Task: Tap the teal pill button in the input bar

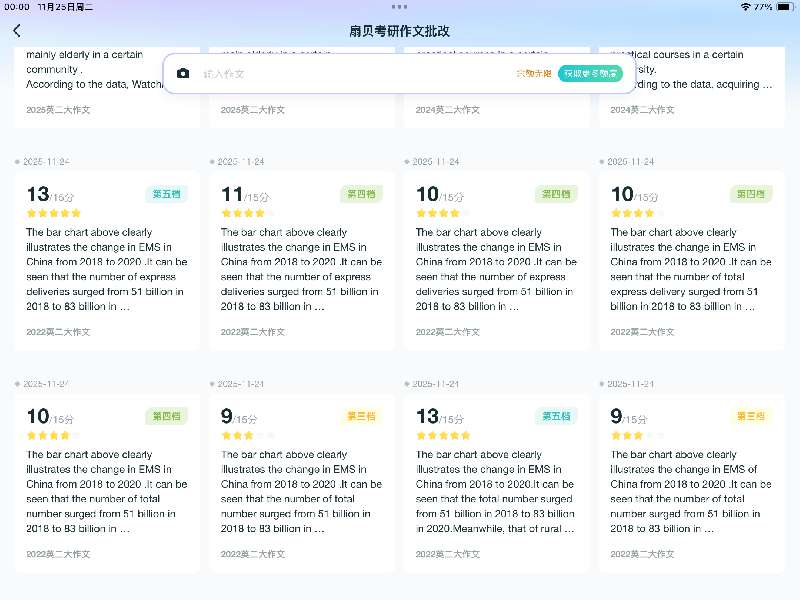Action: coord(590,74)
